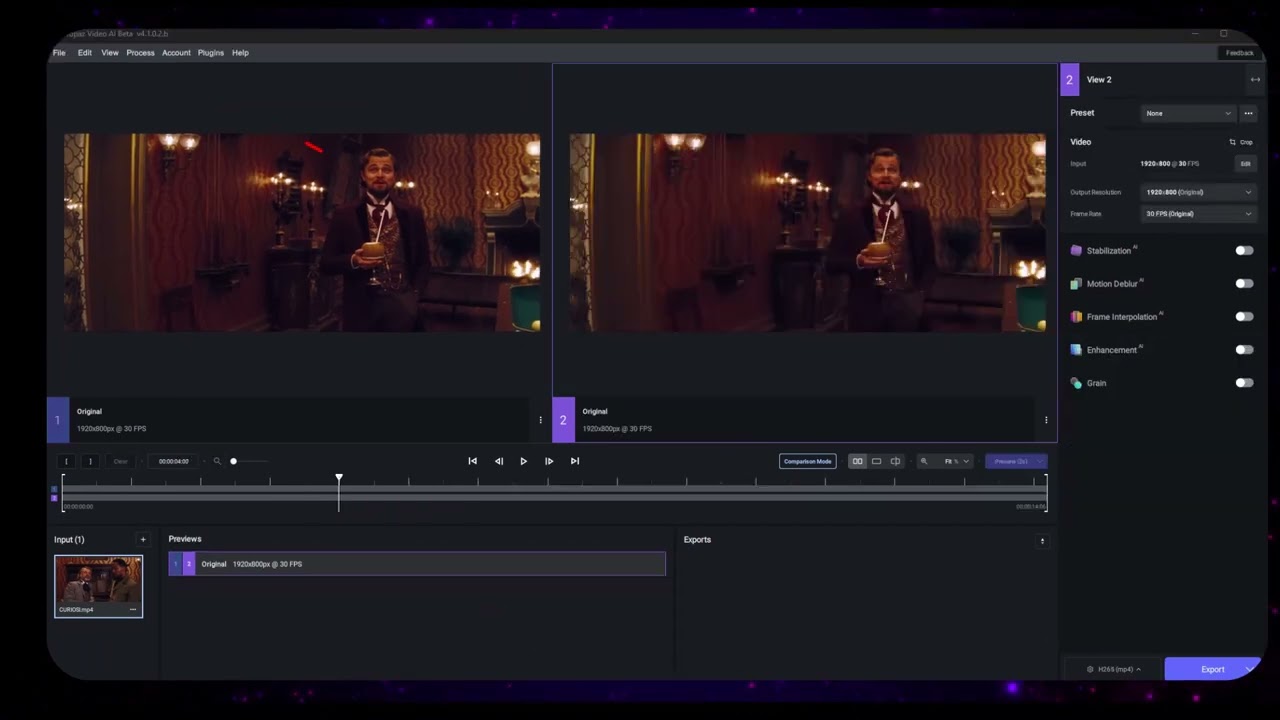Viewport: 1280px width, 720px height.
Task: Click the Stabilization filter icon
Action: (x=1076, y=251)
